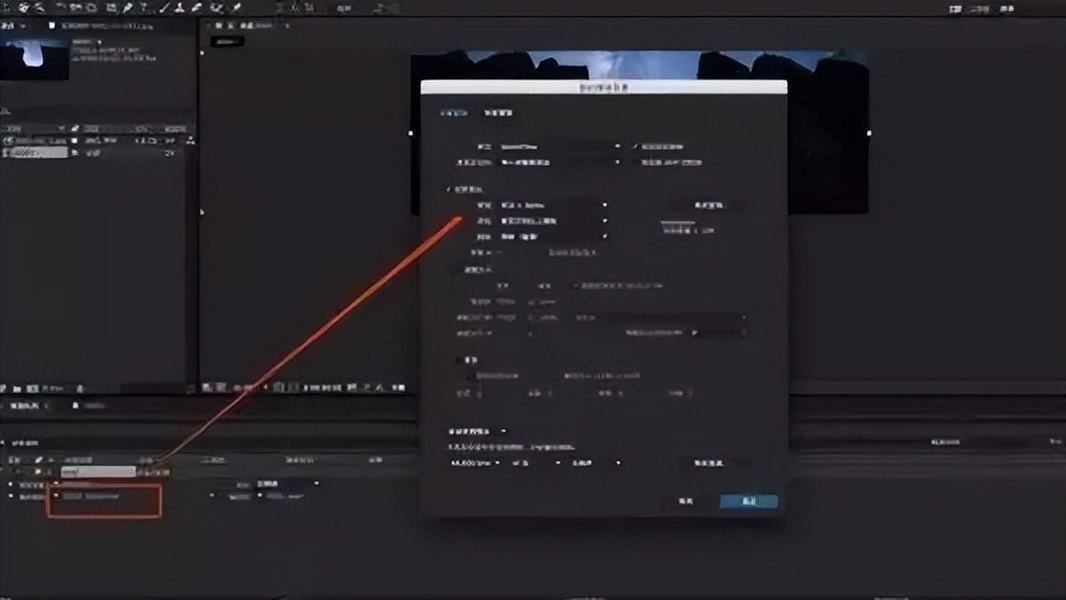The image size is (1066, 600).
Task: Select the Type tool in toolbar
Action: 144,8
